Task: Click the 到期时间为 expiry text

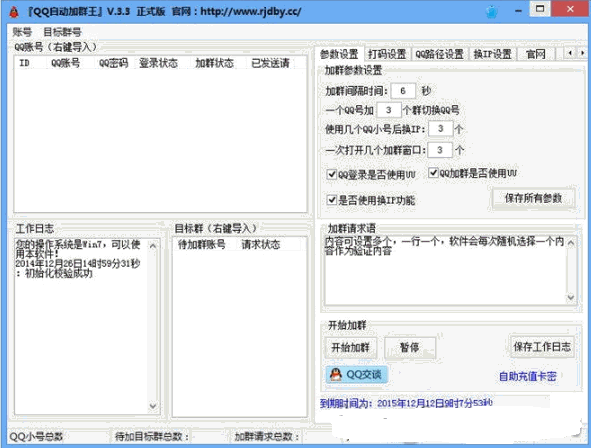Action: [x=406, y=403]
